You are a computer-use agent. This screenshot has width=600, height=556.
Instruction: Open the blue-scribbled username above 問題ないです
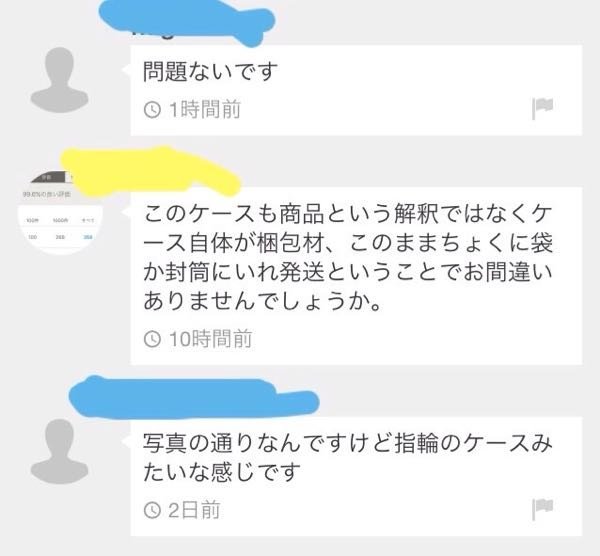[187, 22]
